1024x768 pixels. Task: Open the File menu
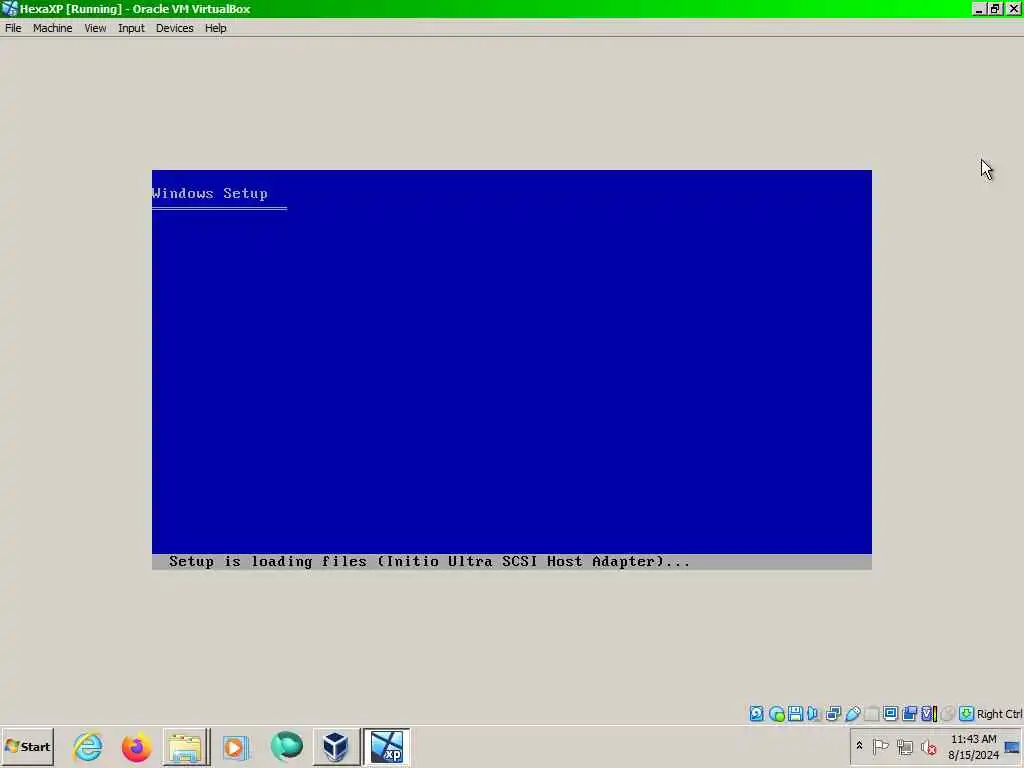click(x=13, y=28)
